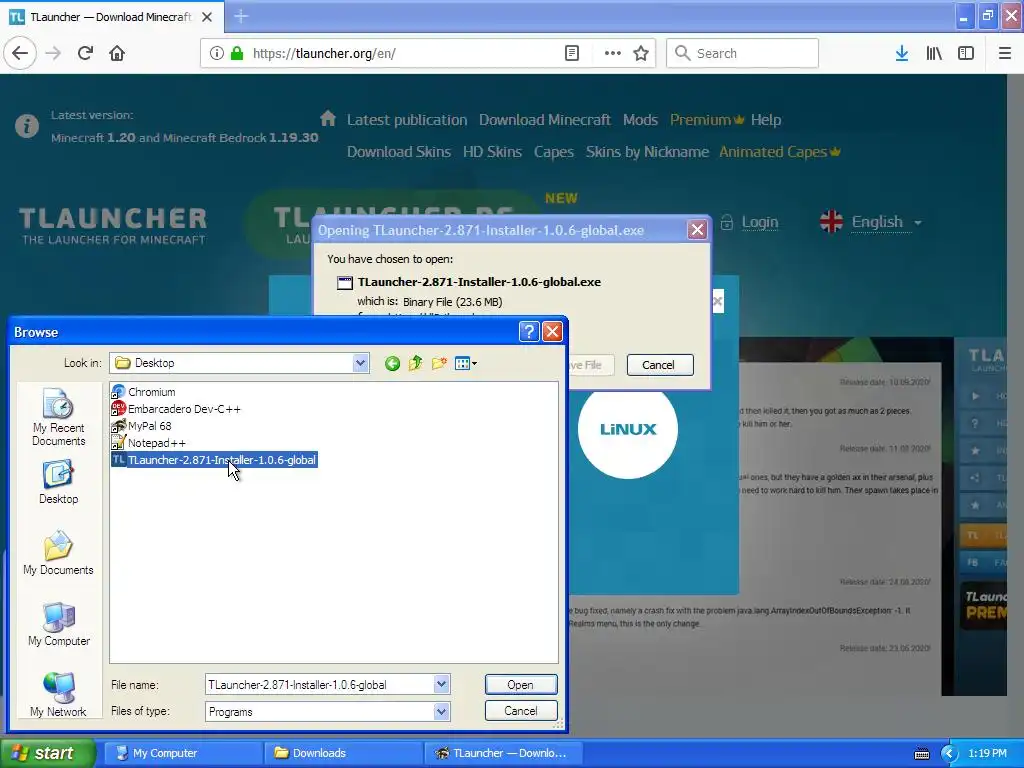Image resolution: width=1024 pixels, height=768 pixels.
Task: Open the Firefox downloads arrow panel
Action: point(902,53)
